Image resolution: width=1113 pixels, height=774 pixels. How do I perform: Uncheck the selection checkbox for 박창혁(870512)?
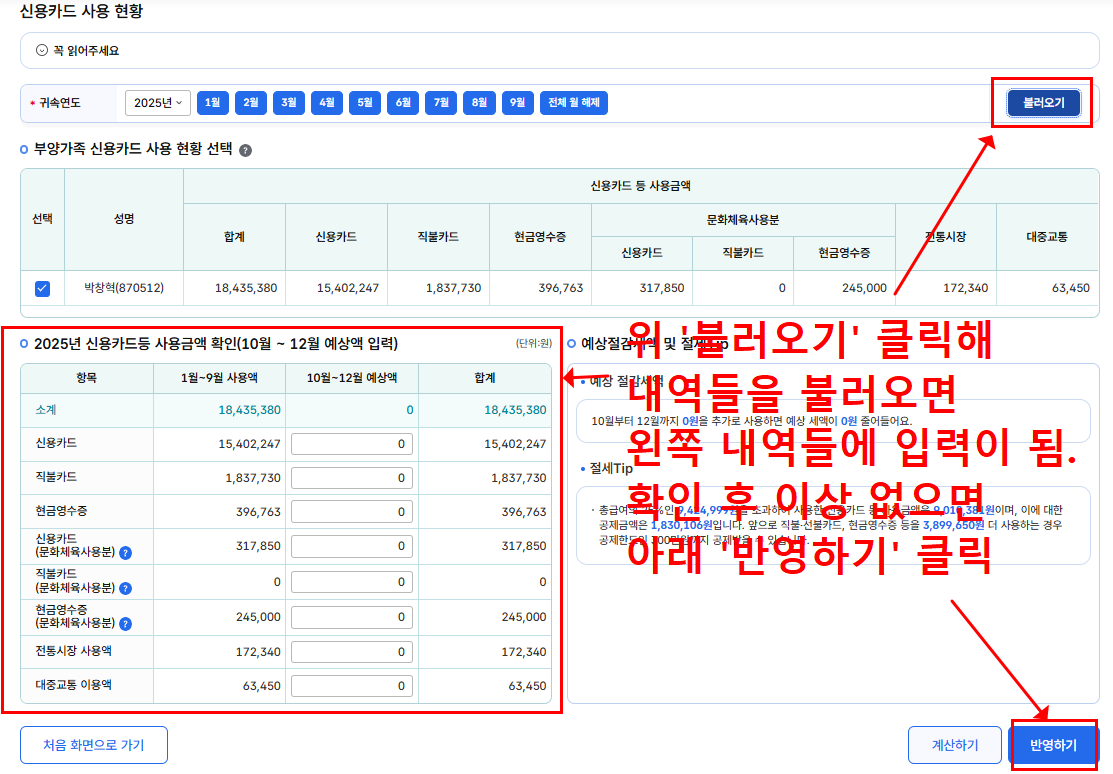click(x=40, y=289)
